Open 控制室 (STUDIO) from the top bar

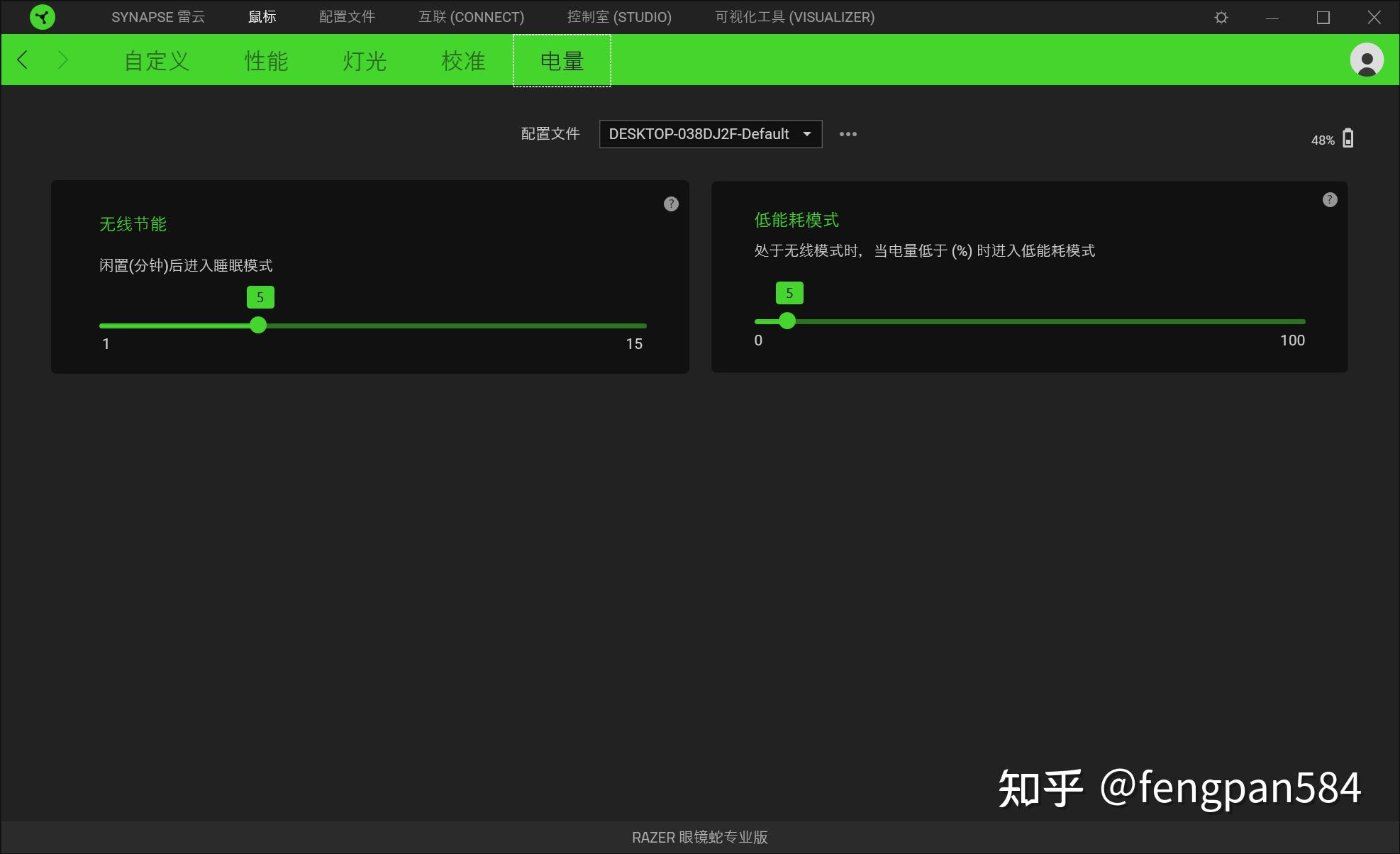pyautogui.click(x=618, y=16)
